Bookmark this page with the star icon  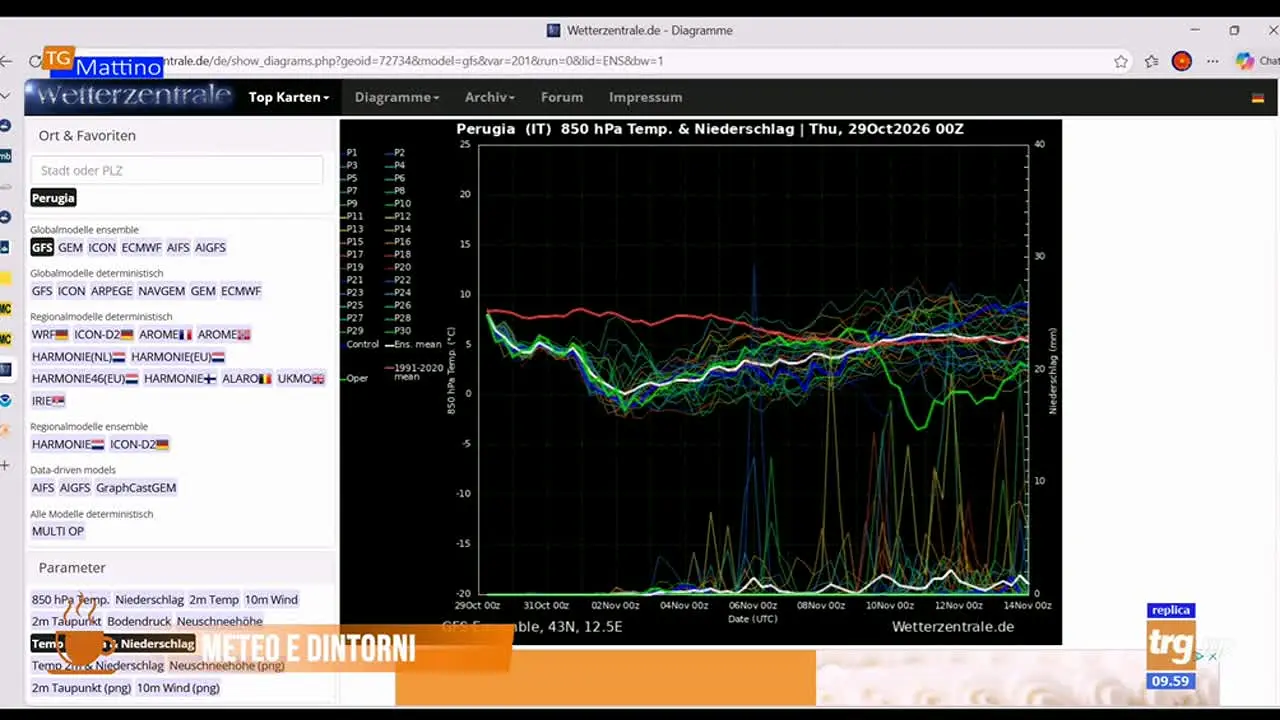click(x=1121, y=61)
